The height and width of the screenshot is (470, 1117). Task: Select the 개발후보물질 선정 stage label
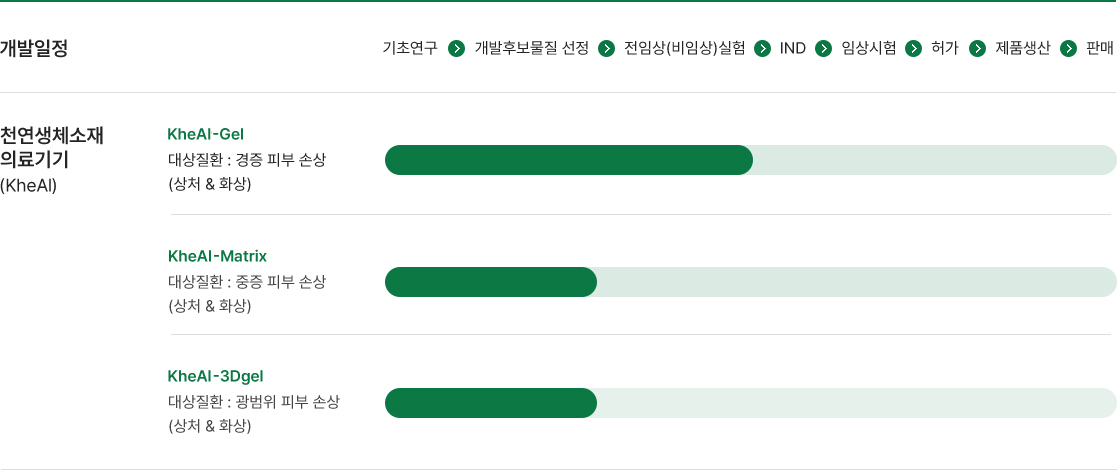click(x=531, y=48)
